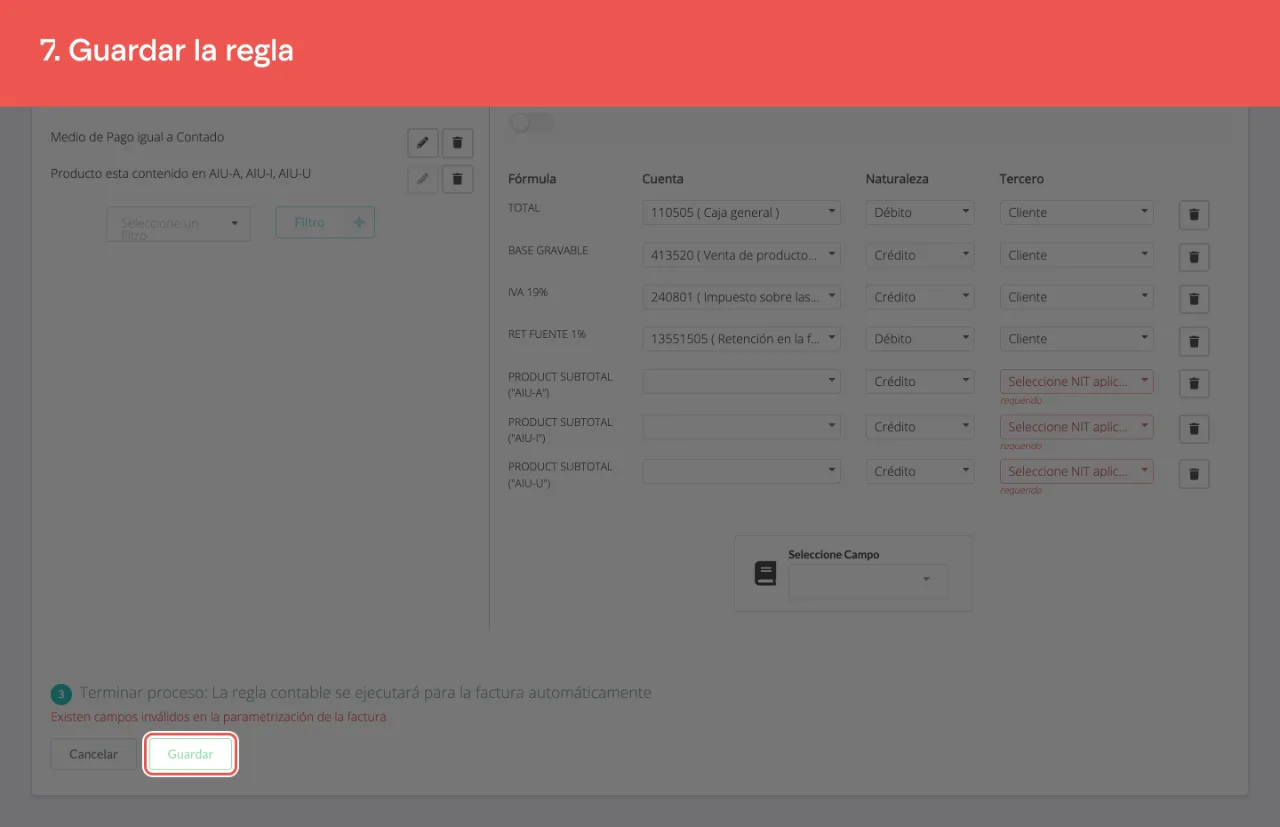The height and width of the screenshot is (827, 1280).
Task: Select NIT for PRODUCT SUBTOTAL AIU-A
Action: (x=1077, y=381)
